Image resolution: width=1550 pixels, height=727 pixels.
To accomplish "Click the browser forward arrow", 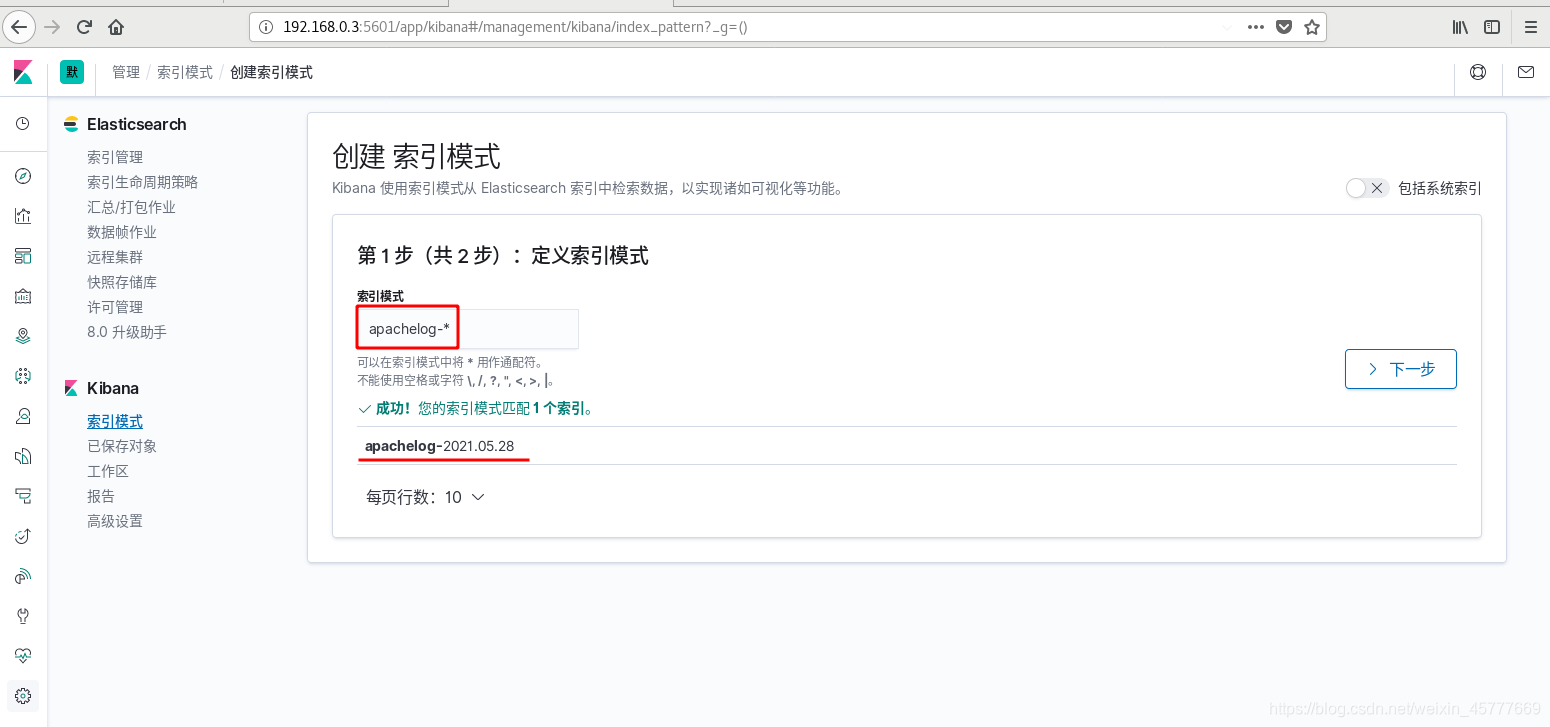I will pyautogui.click(x=52, y=27).
